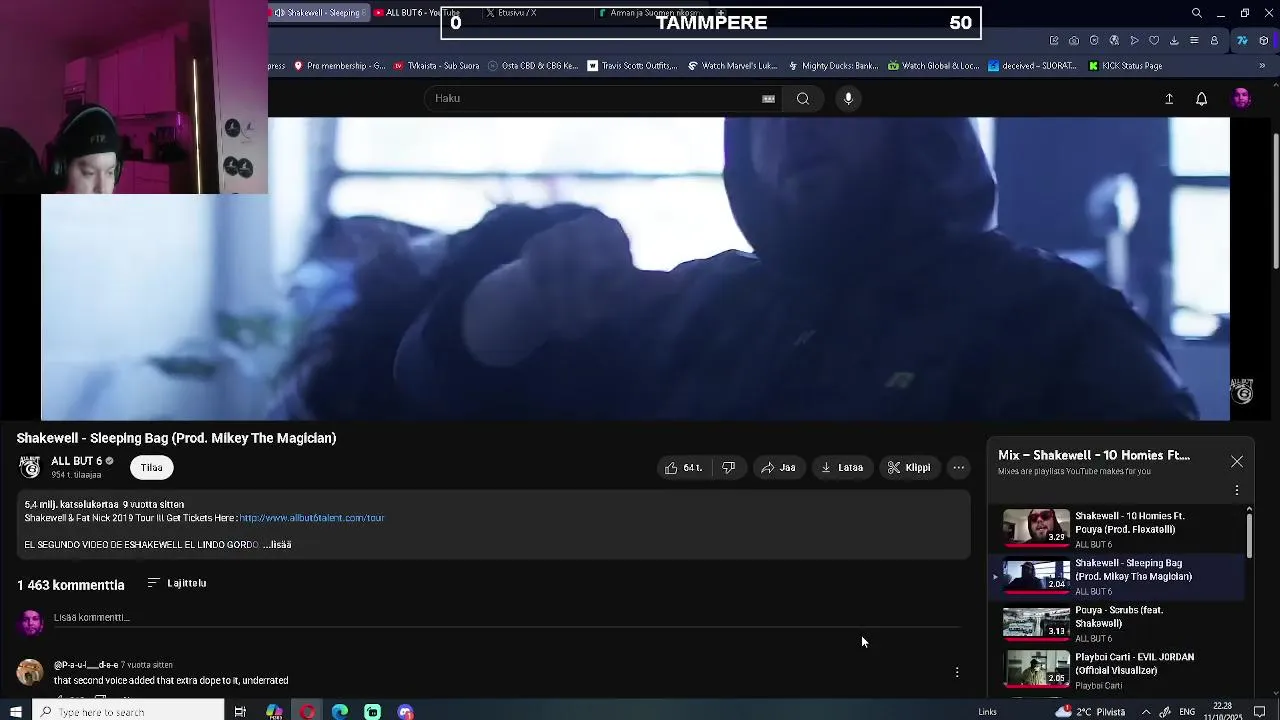Create a clip with Klippi button
The height and width of the screenshot is (720, 1280).
[909, 467]
